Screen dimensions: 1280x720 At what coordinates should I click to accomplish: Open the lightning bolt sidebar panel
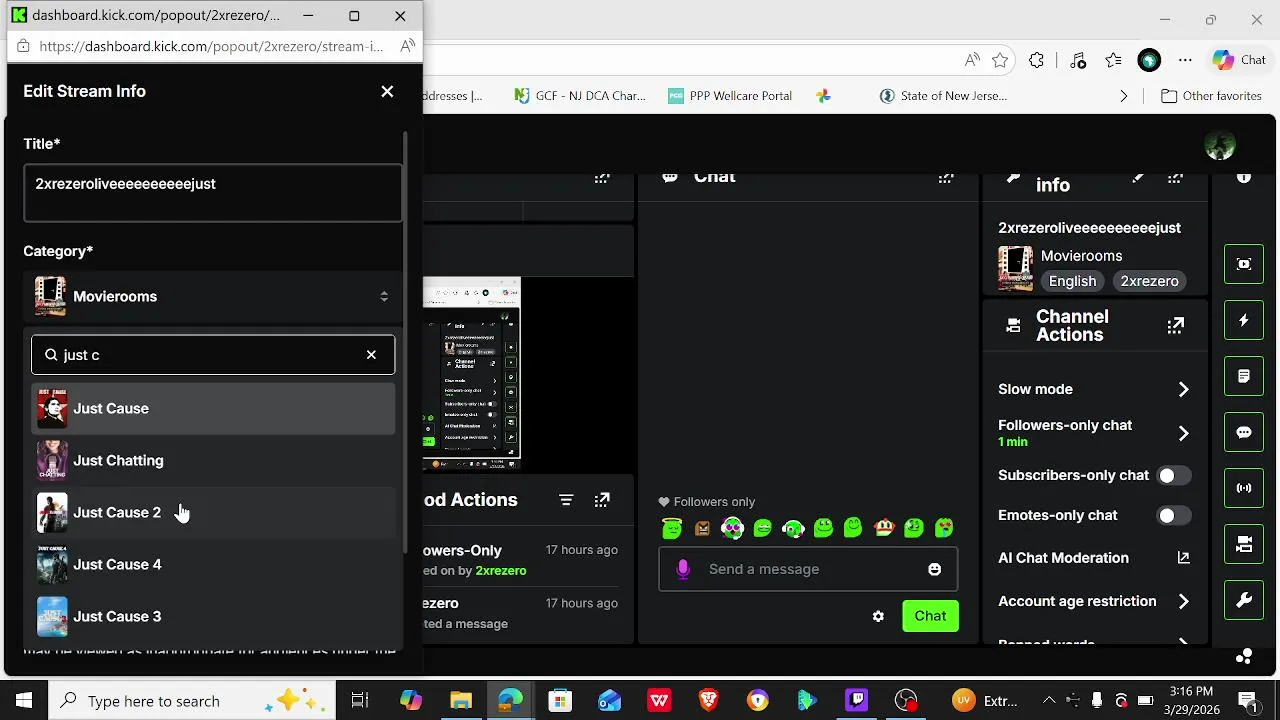click(x=1244, y=321)
